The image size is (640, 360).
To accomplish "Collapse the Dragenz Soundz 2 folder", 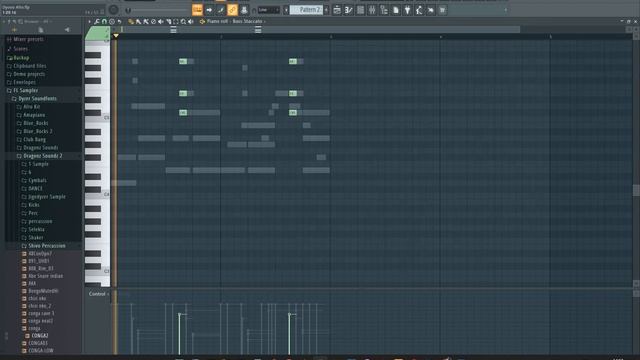I will pos(42,156).
